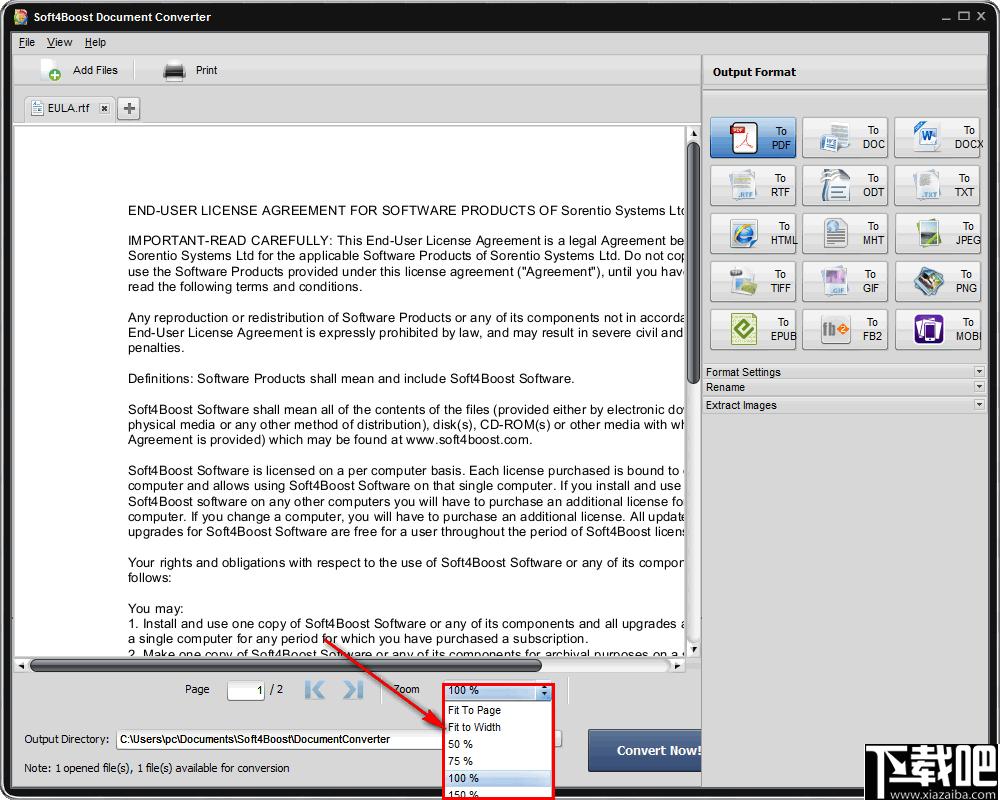Screen dimensions: 1000x800
Task: Select the To DOCX output format
Action: pos(938,138)
